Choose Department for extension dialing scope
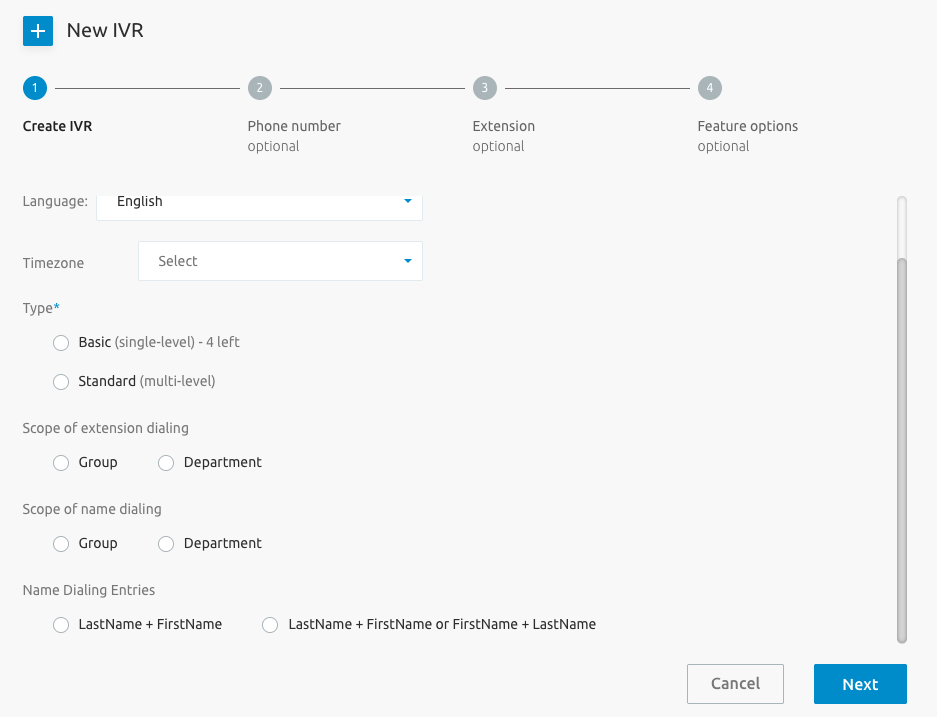 (x=166, y=462)
